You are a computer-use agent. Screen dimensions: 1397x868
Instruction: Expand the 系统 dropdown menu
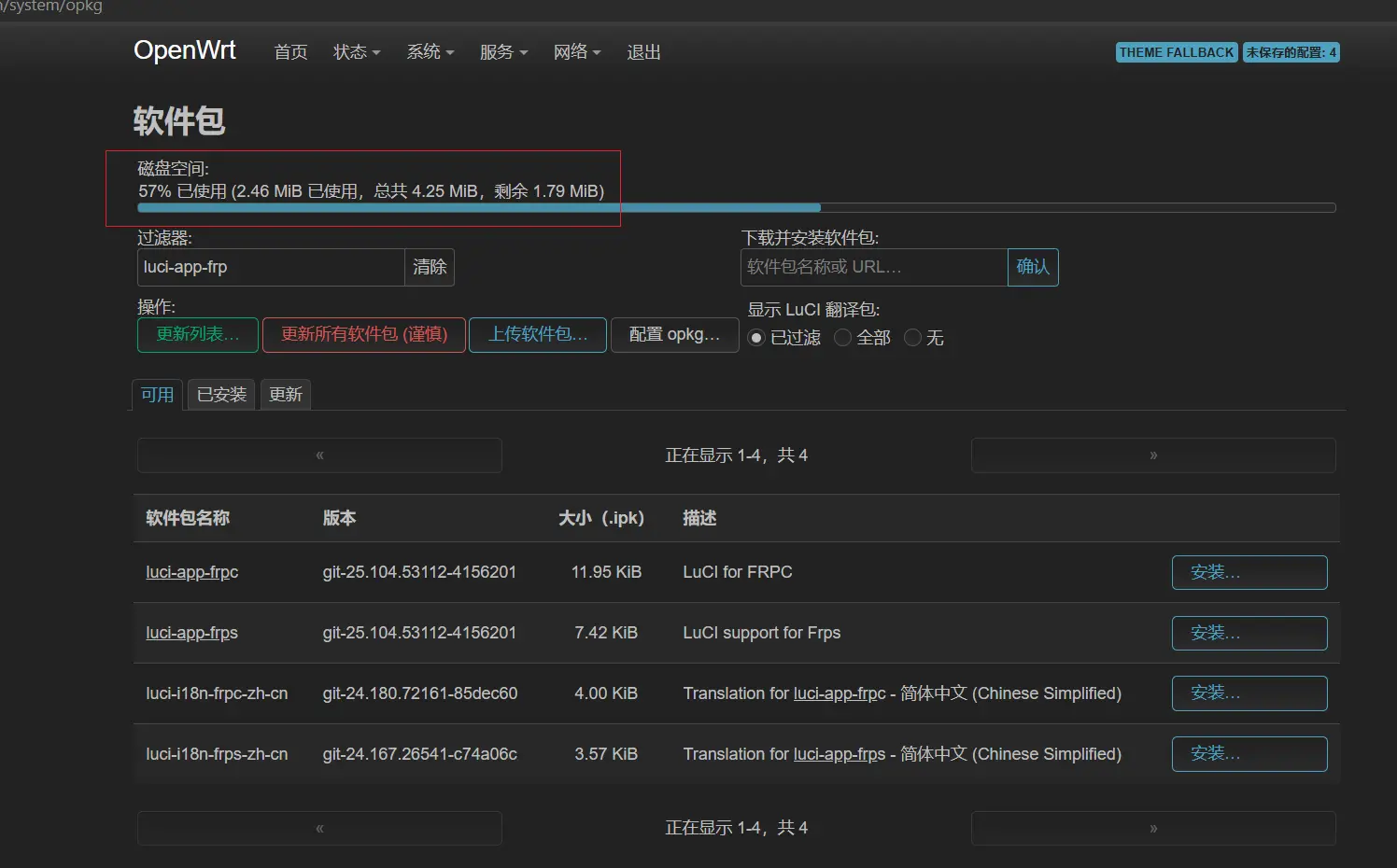[x=430, y=52]
